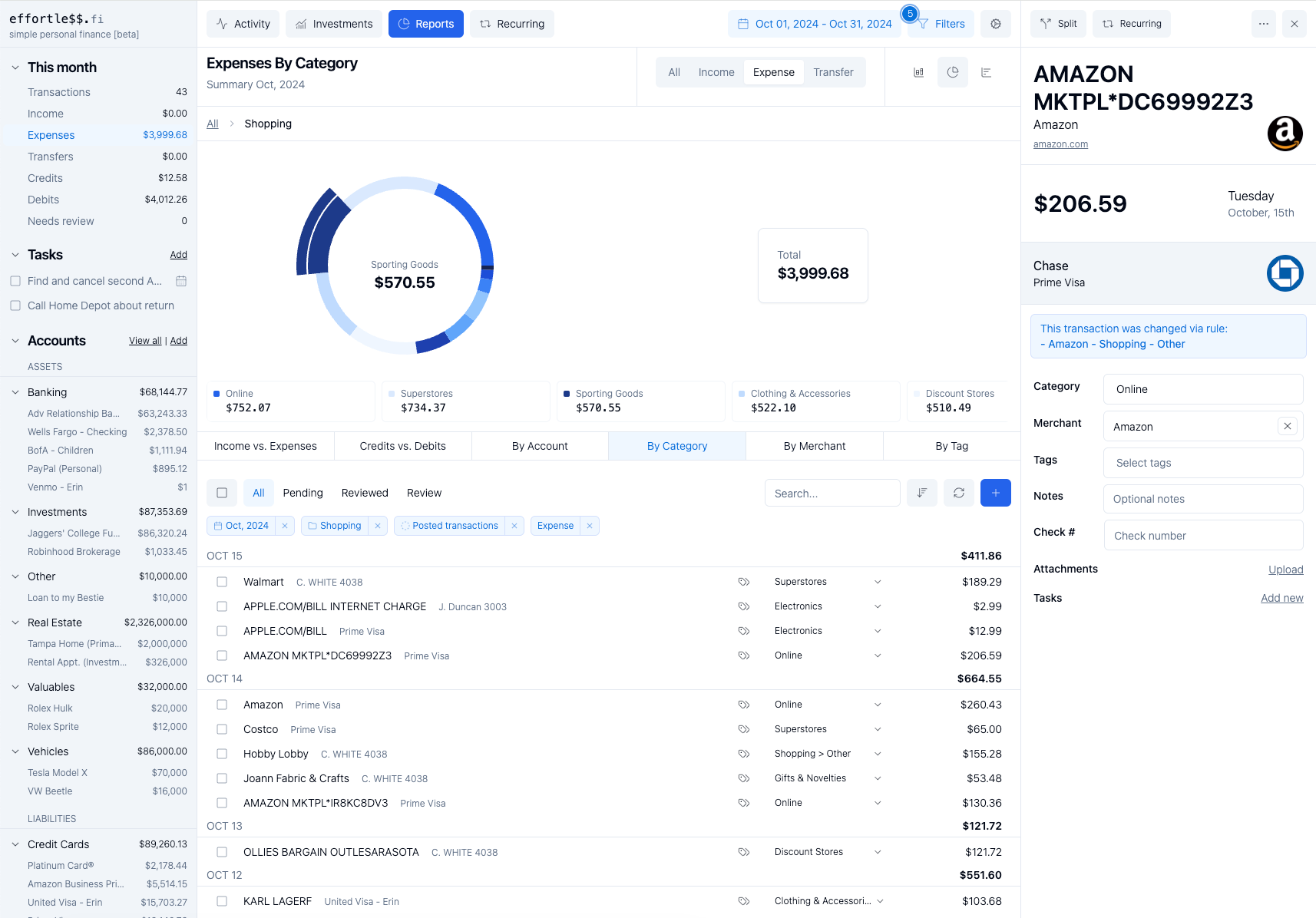
Task: Filter list to Pending transactions
Action: [x=303, y=493]
